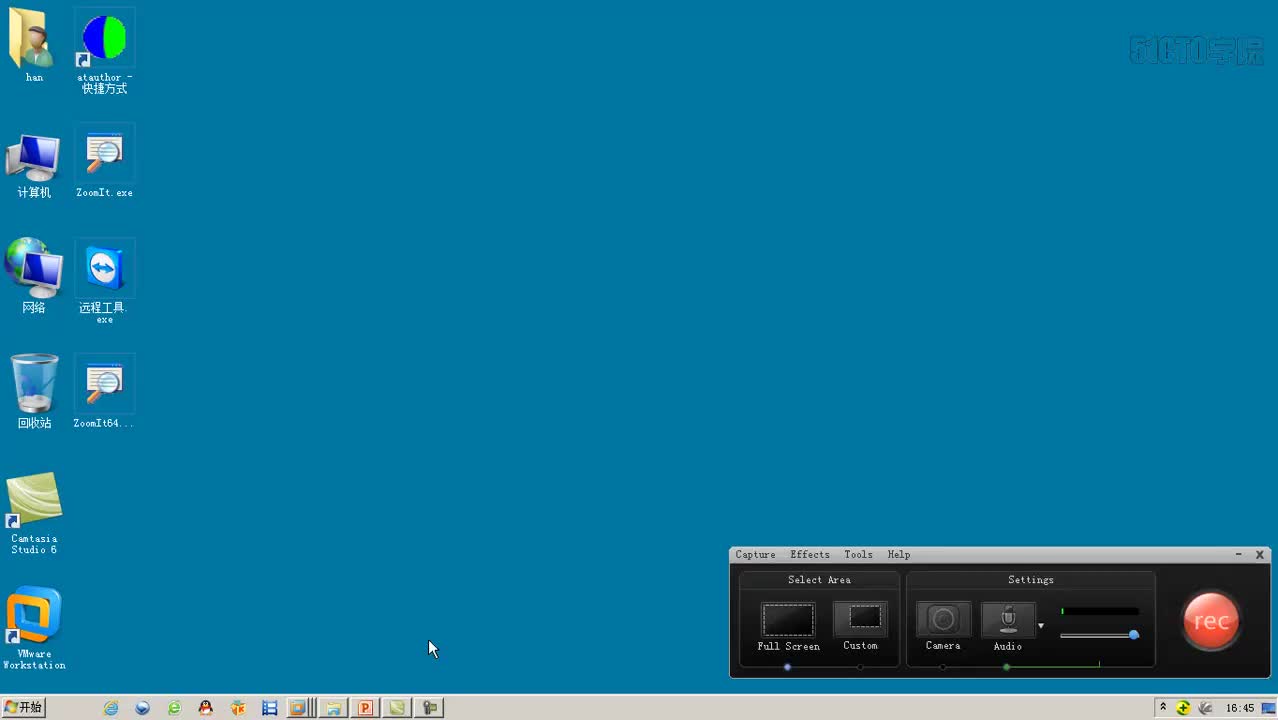This screenshot has height=720, width=1278.
Task: Click the blue filmstrip taskbar icon
Action: coord(270,708)
